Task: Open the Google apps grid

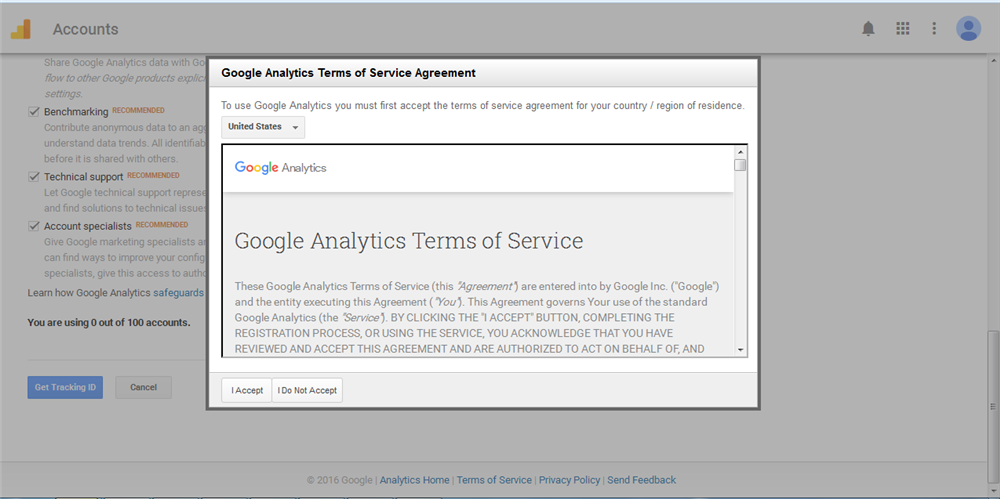Action: (x=902, y=29)
